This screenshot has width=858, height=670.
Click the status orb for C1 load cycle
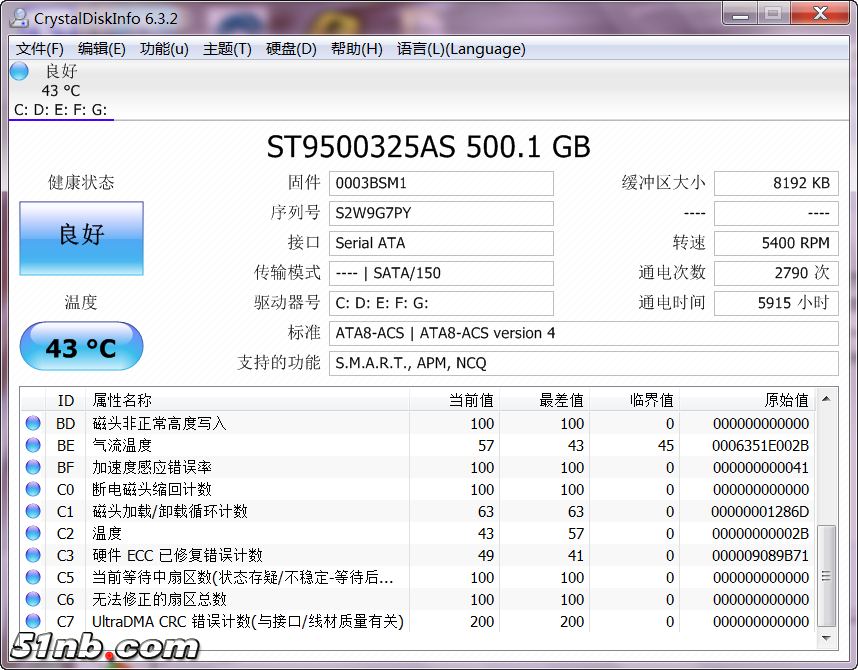(33, 511)
